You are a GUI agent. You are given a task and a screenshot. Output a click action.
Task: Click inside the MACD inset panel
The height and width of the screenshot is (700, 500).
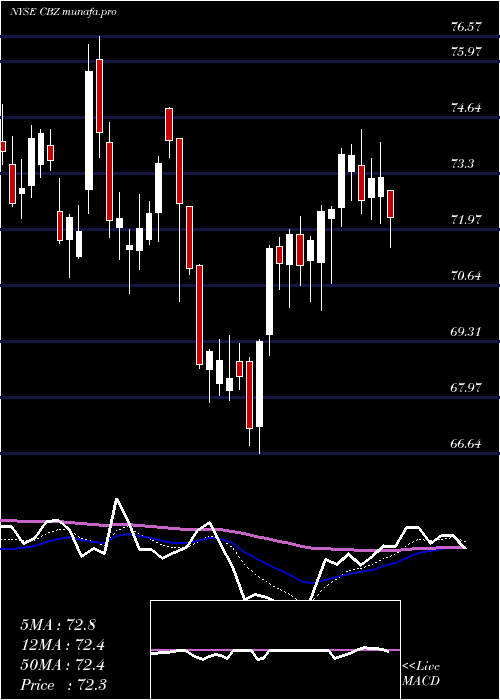coord(275,650)
